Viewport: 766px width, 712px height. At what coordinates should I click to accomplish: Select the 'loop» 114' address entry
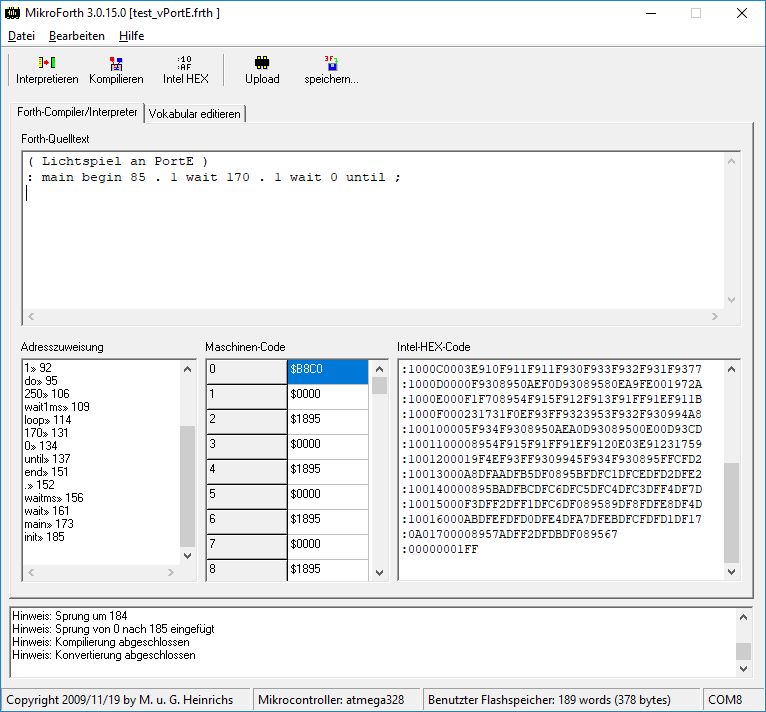[x=48, y=420]
